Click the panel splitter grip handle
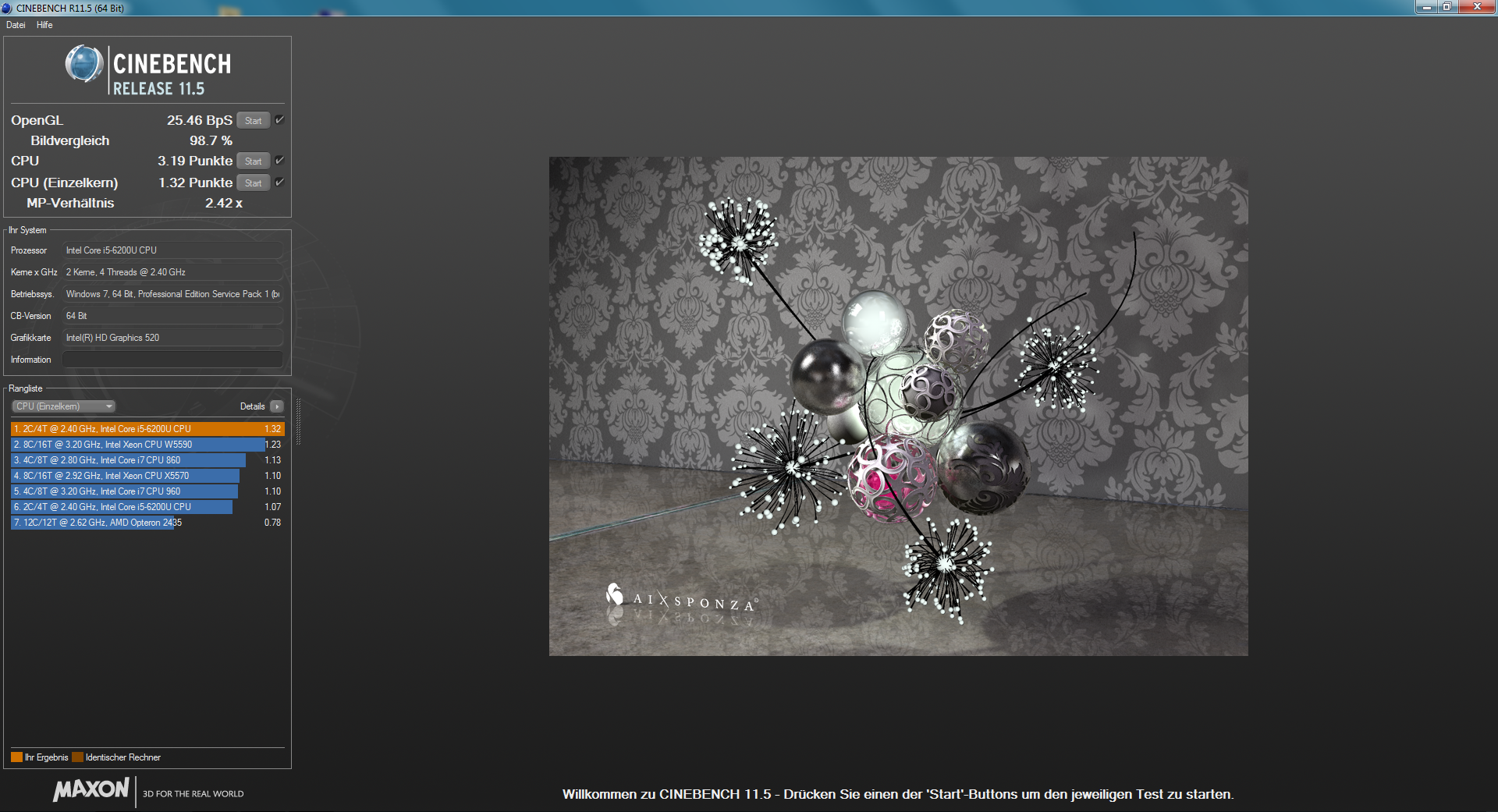 click(x=298, y=421)
